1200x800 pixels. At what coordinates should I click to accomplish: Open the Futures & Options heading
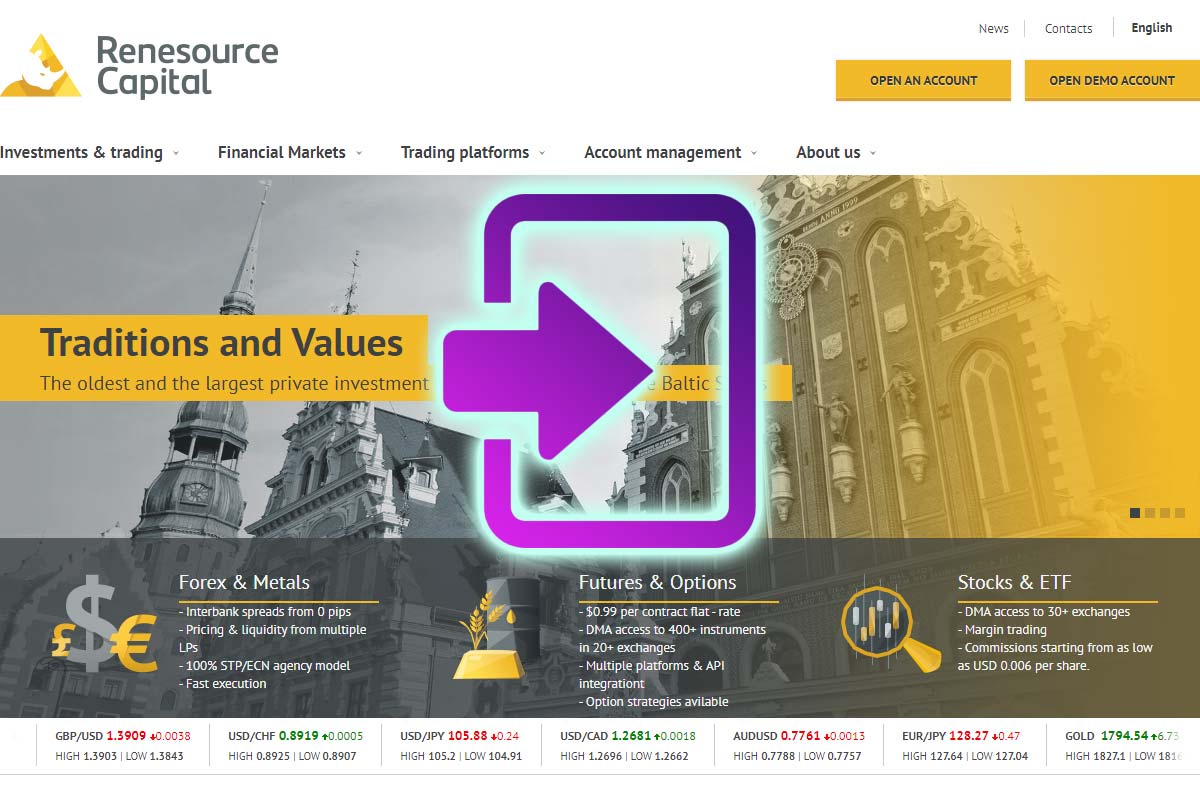pyautogui.click(x=657, y=582)
